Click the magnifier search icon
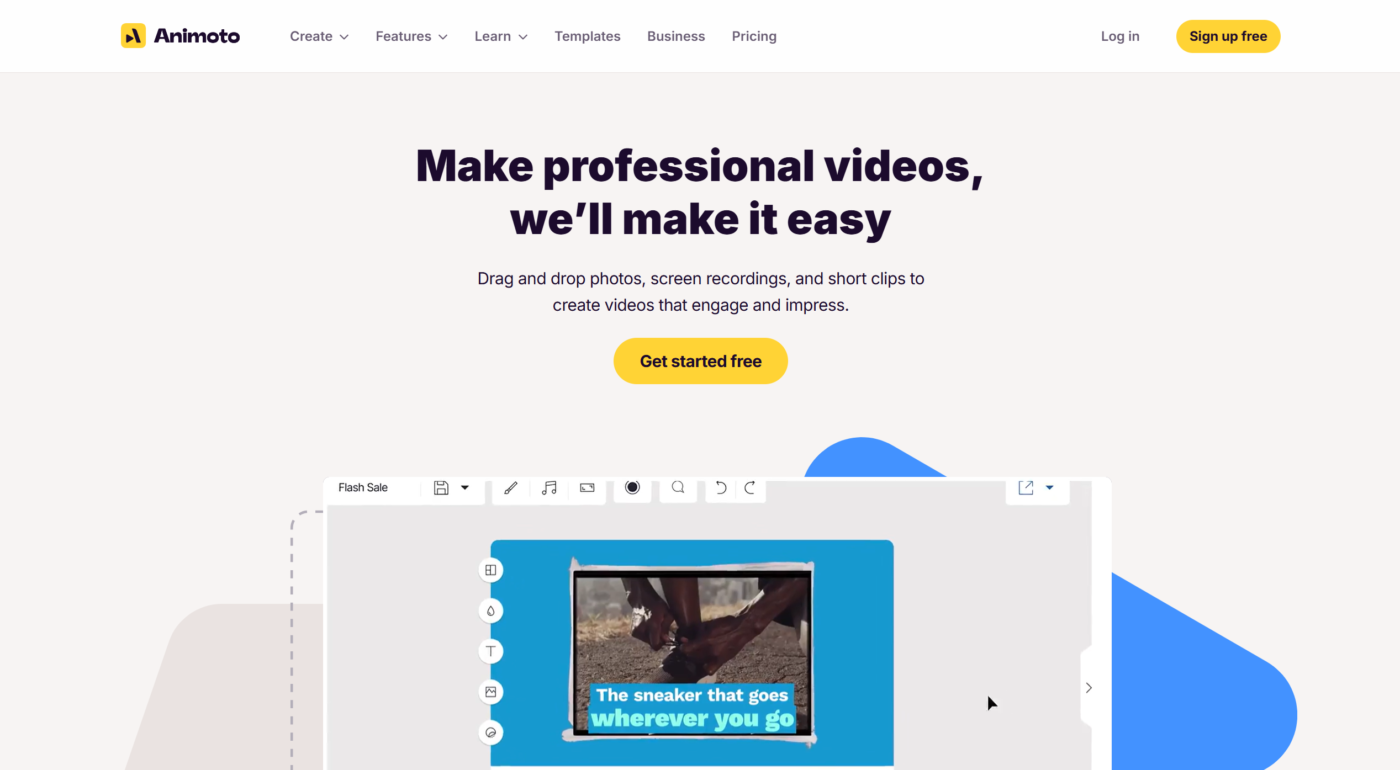Viewport: 1400px width, 770px height. (x=678, y=487)
